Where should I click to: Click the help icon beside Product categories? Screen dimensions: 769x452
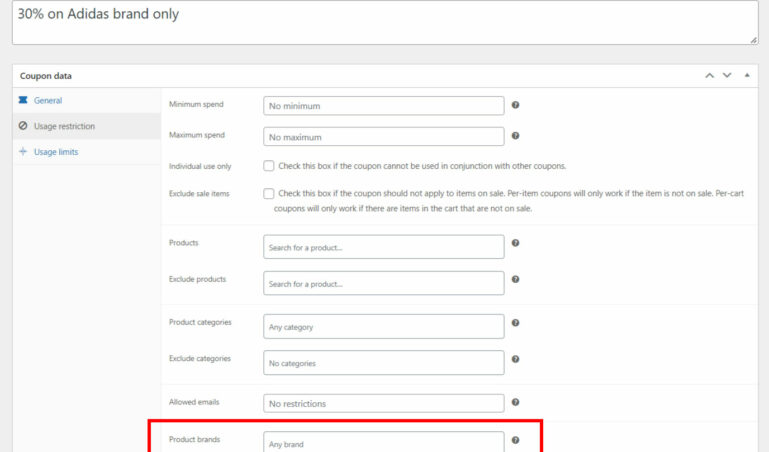(x=515, y=322)
